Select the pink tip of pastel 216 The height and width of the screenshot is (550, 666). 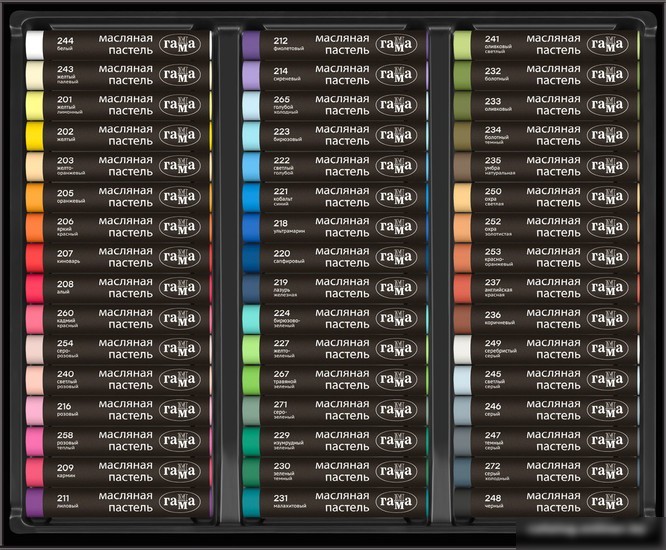click(34, 411)
